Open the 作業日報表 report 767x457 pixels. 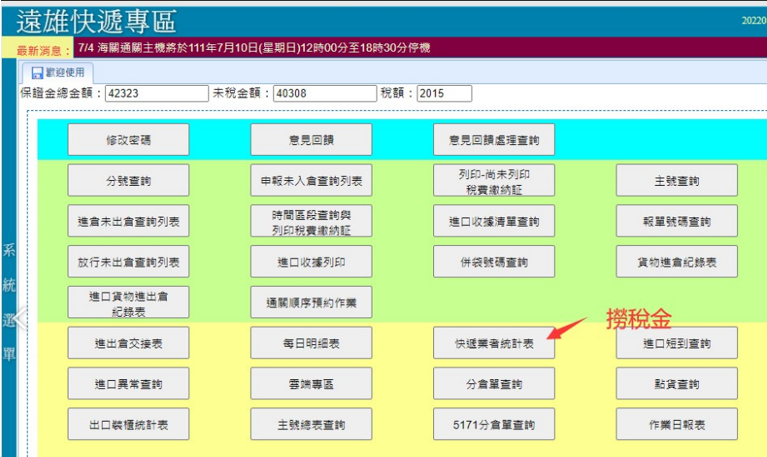coord(676,424)
